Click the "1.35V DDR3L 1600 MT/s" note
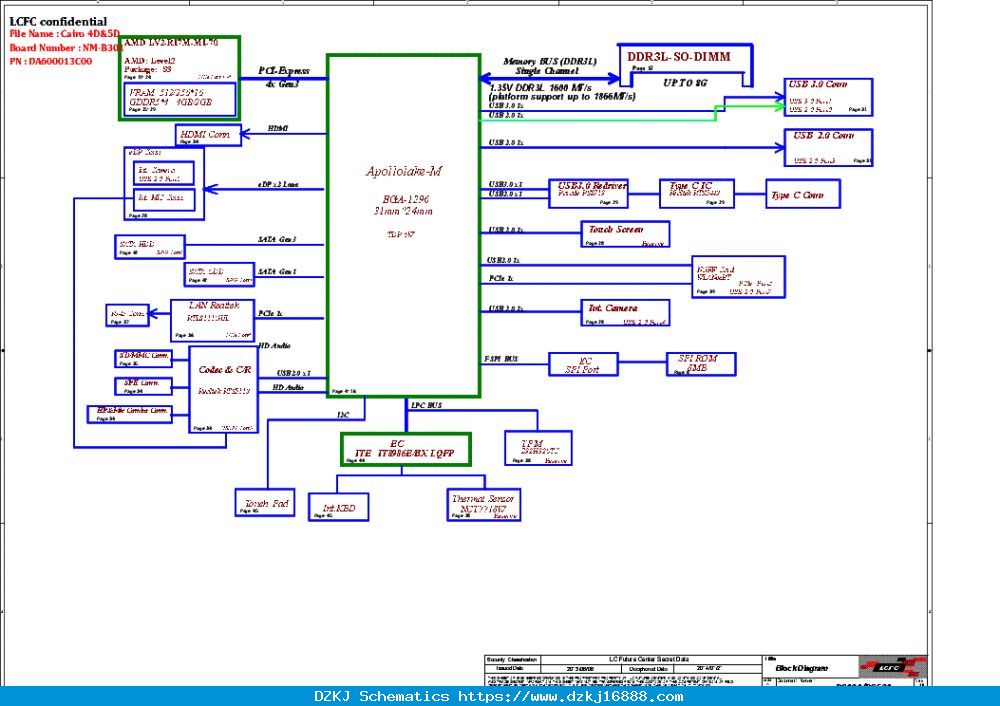The width and height of the screenshot is (1000, 706). point(541,87)
